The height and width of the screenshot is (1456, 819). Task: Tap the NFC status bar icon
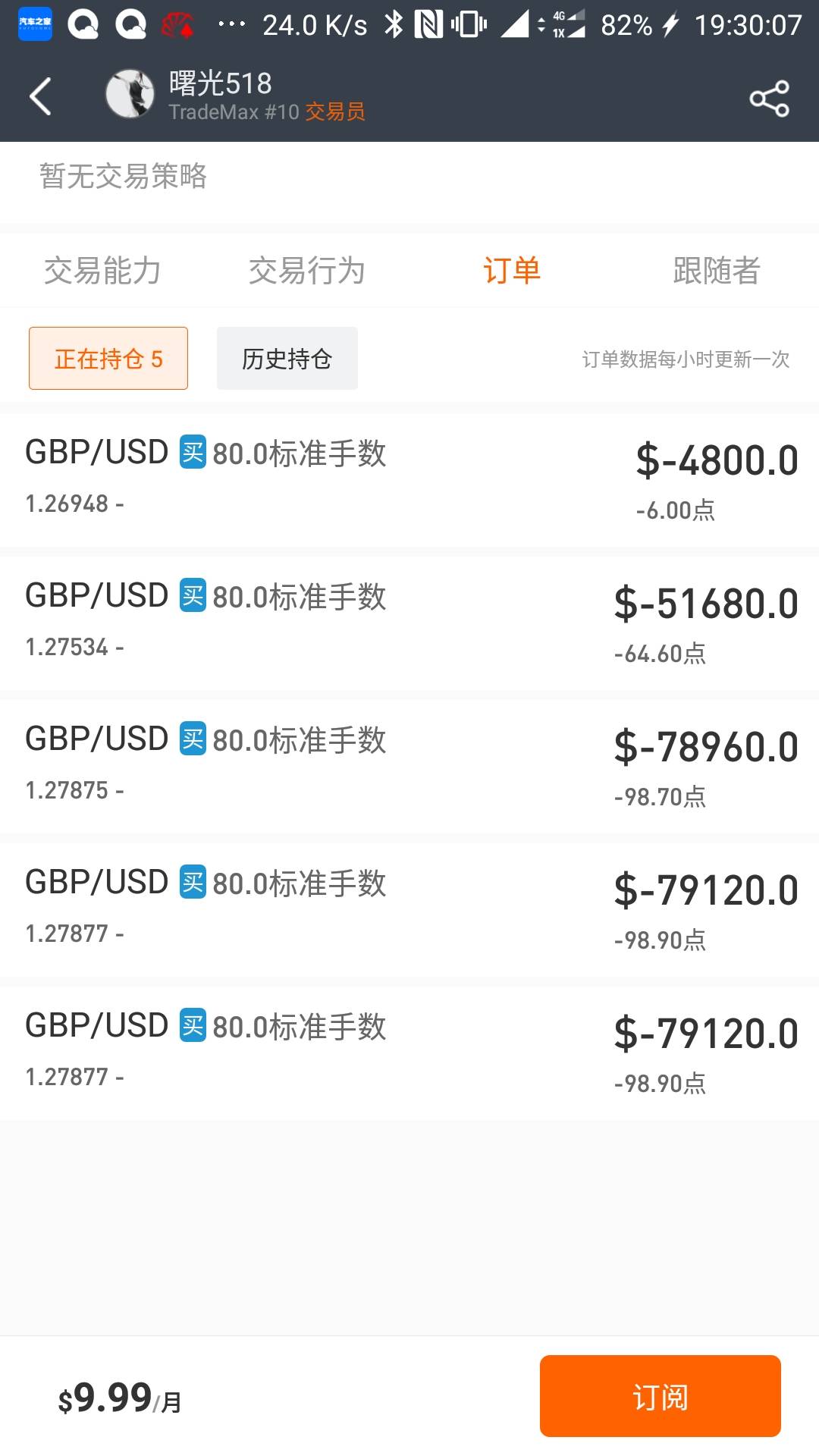(x=428, y=25)
